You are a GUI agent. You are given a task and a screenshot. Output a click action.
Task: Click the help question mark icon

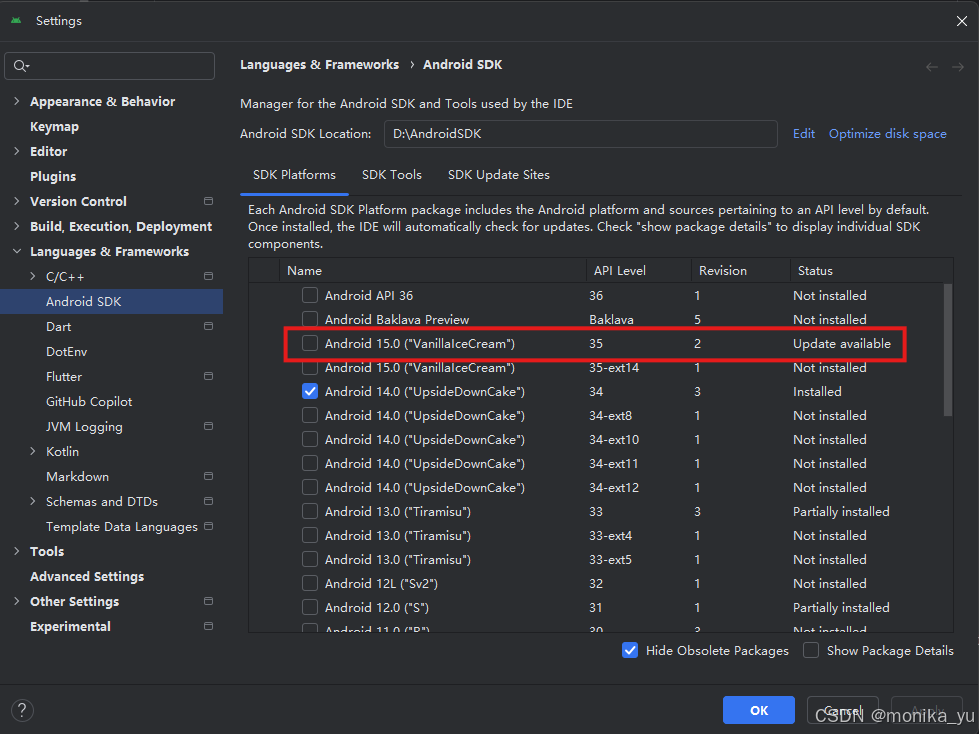[22, 710]
